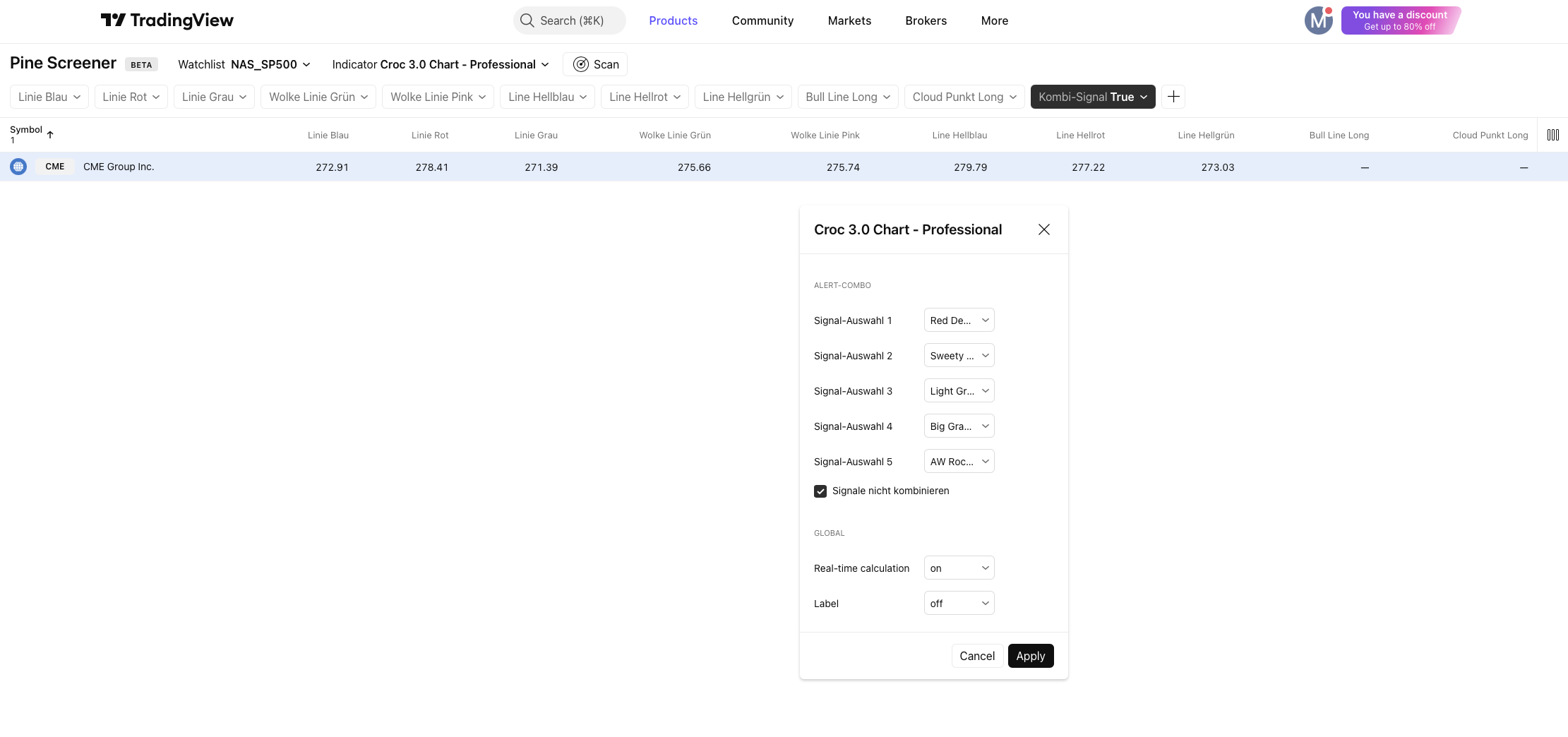Close the Croc 3.0 Chart settings dialog
Image resolution: width=1568 pixels, height=737 pixels.
(1043, 229)
